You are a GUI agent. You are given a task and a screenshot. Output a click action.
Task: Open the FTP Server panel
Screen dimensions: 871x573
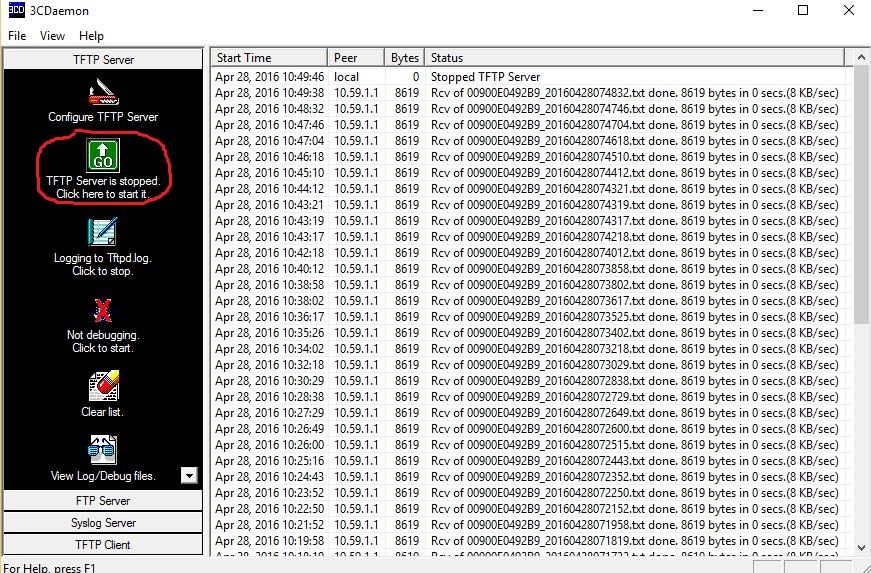click(103, 500)
